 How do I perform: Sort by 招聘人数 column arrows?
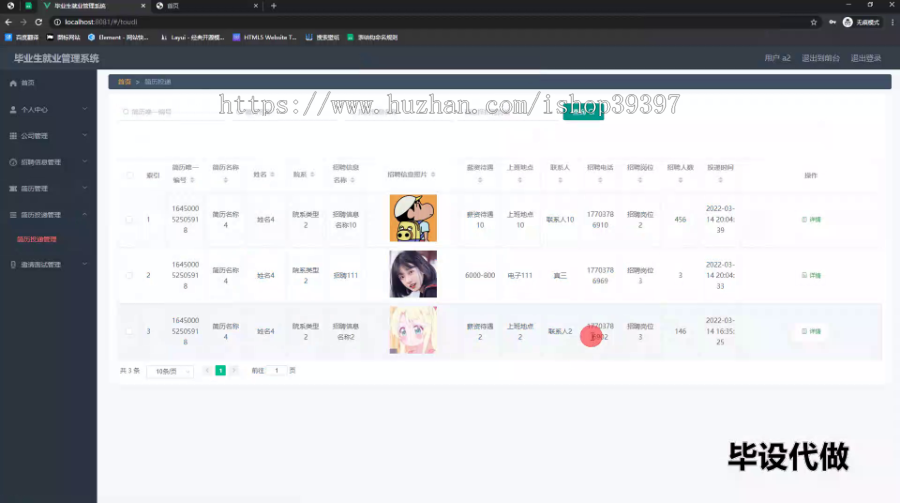[681, 180]
